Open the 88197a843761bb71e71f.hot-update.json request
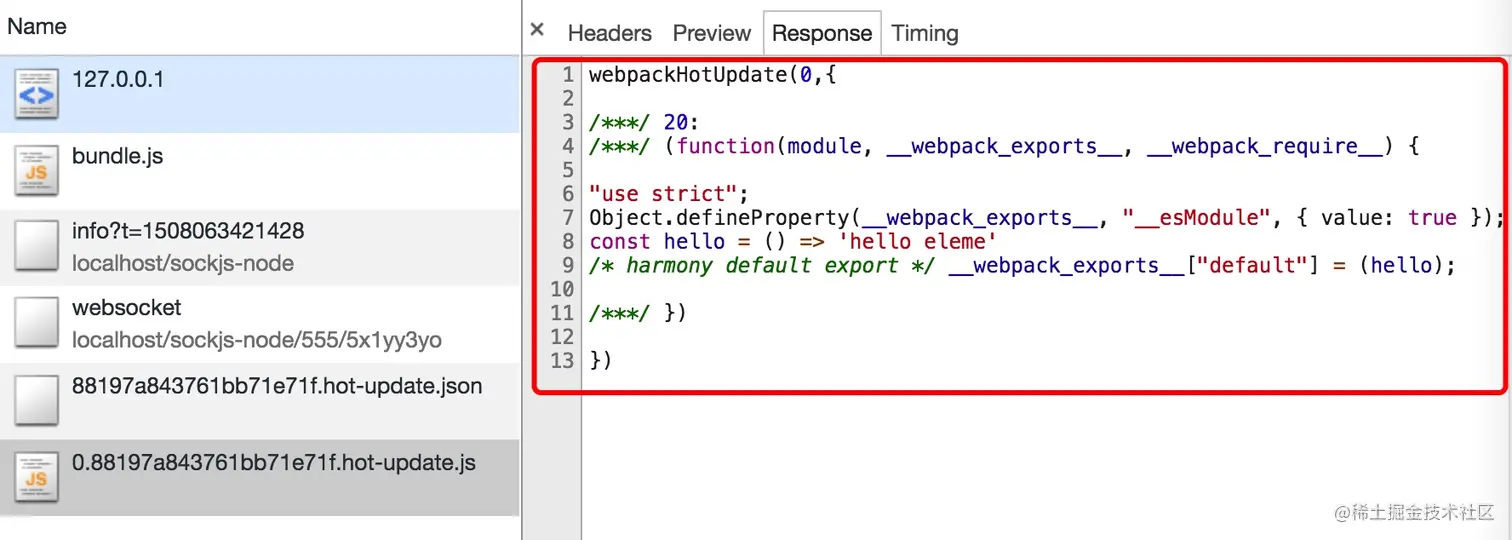The height and width of the screenshot is (540, 1512). coord(260,401)
